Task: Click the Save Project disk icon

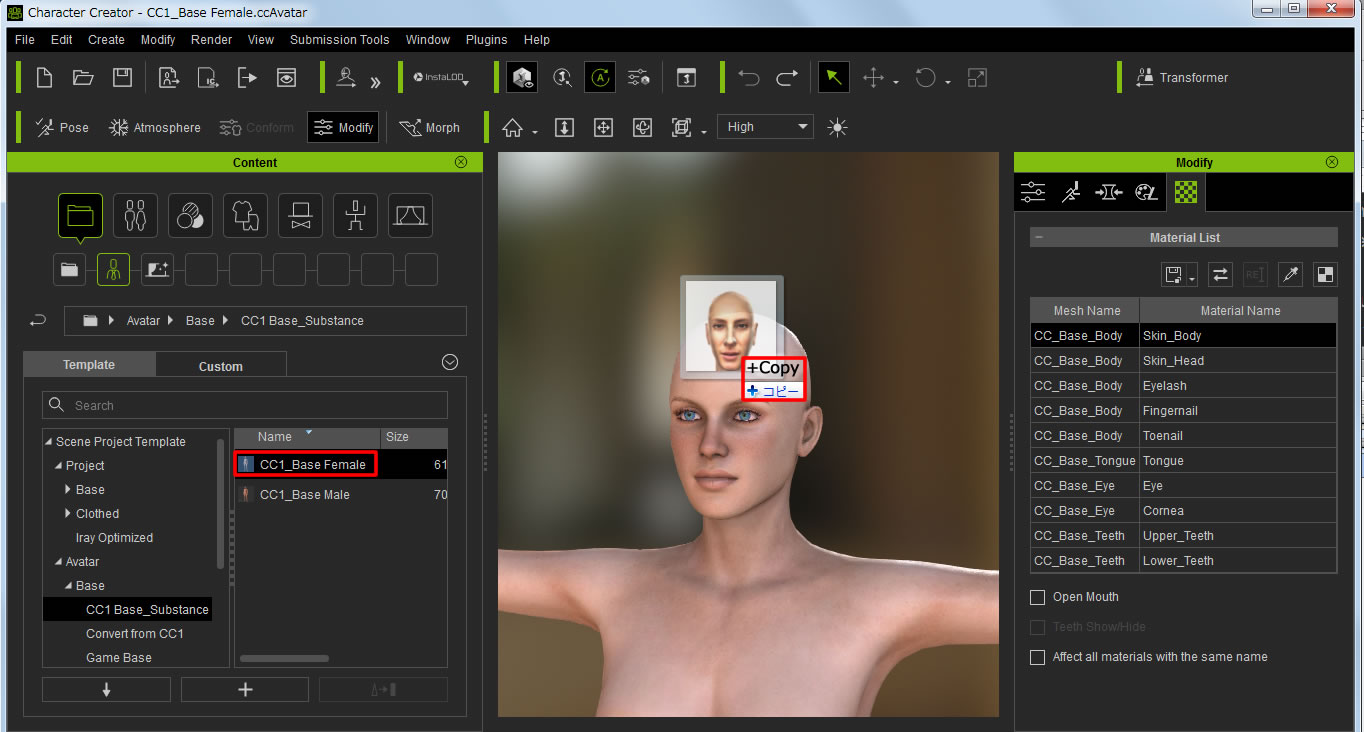Action: click(122, 78)
